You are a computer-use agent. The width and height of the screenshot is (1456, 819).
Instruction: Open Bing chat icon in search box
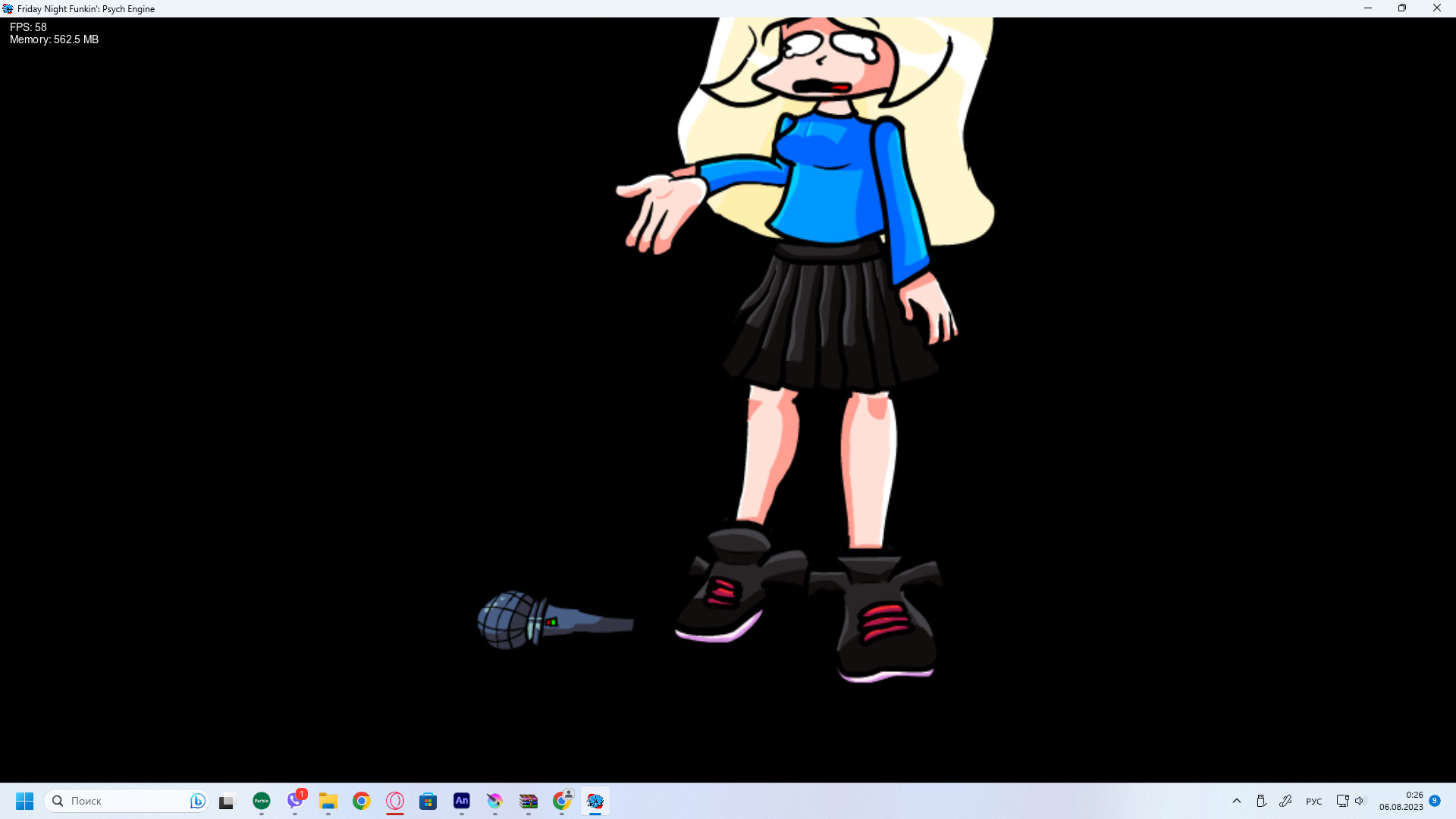(x=197, y=801)
